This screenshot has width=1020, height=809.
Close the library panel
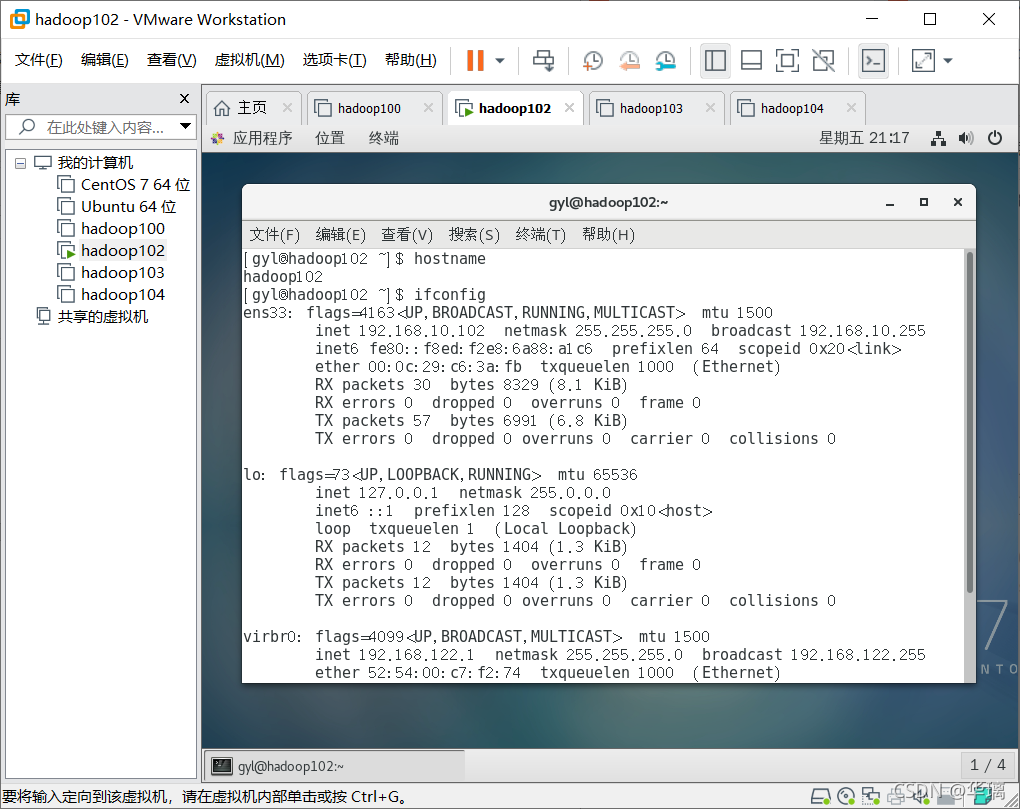184,98
